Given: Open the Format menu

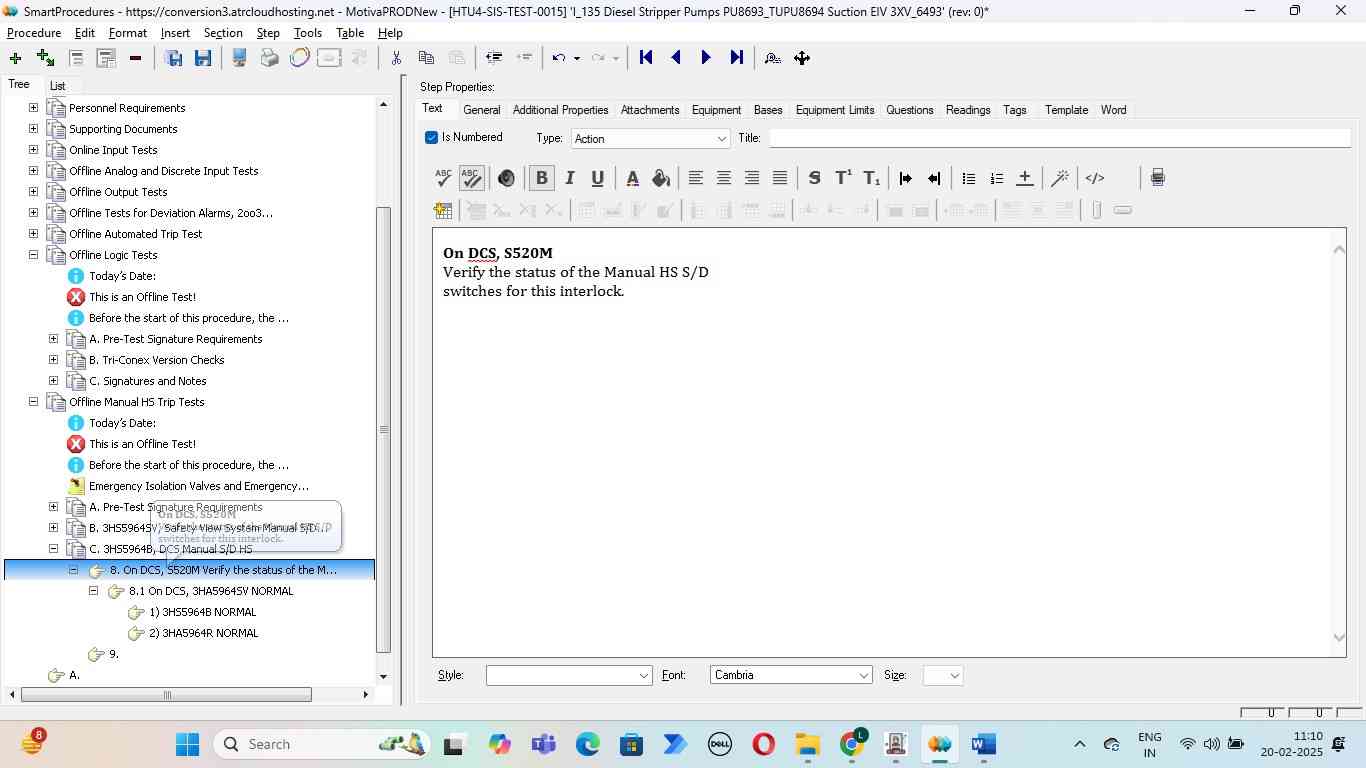Looking at the screenshot, I should 128,33.
